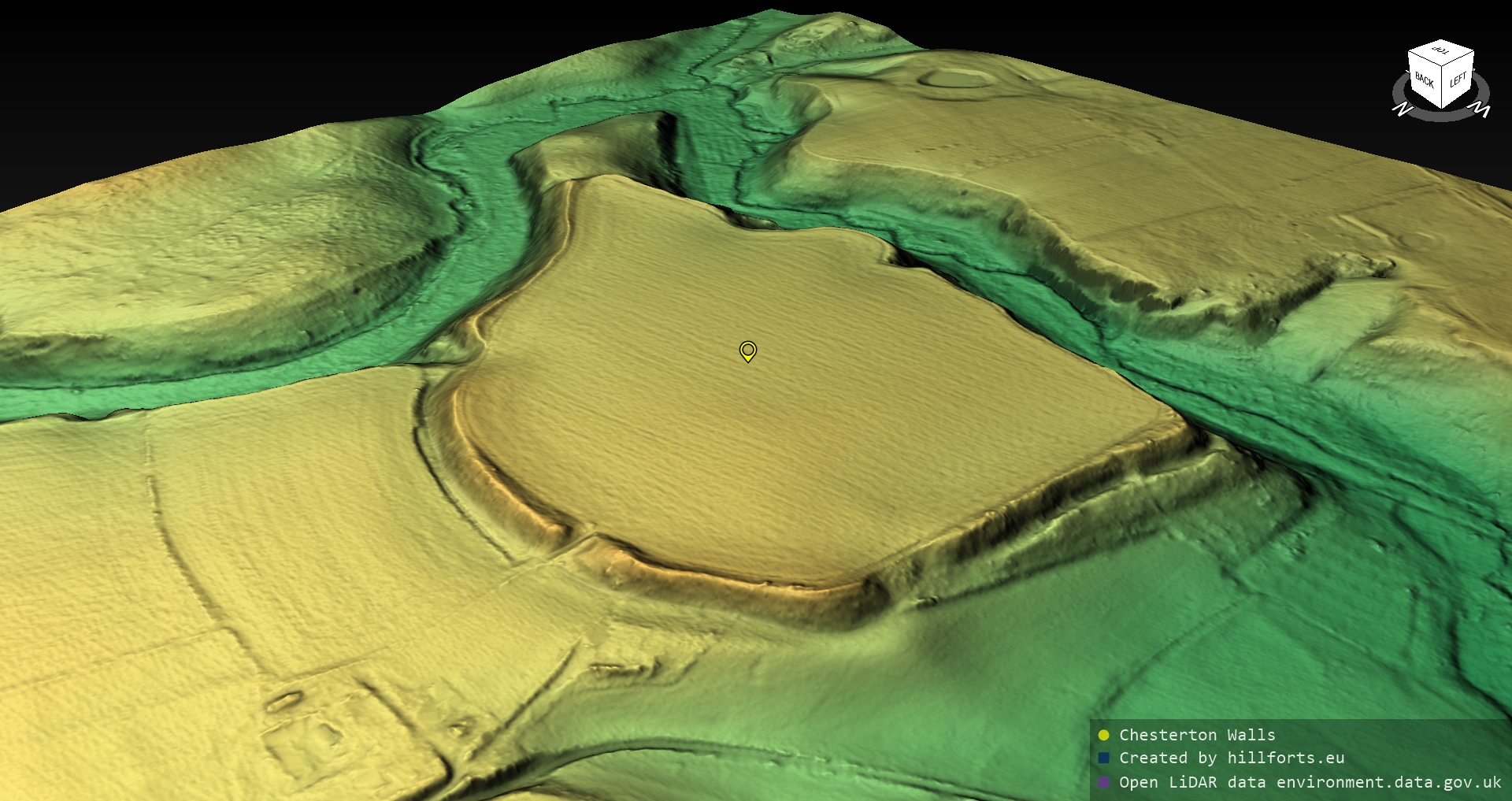Click the small oval enclosure in the foreground field
The width and height of the screenshot is (1512, 801).
tap(284, 700)
